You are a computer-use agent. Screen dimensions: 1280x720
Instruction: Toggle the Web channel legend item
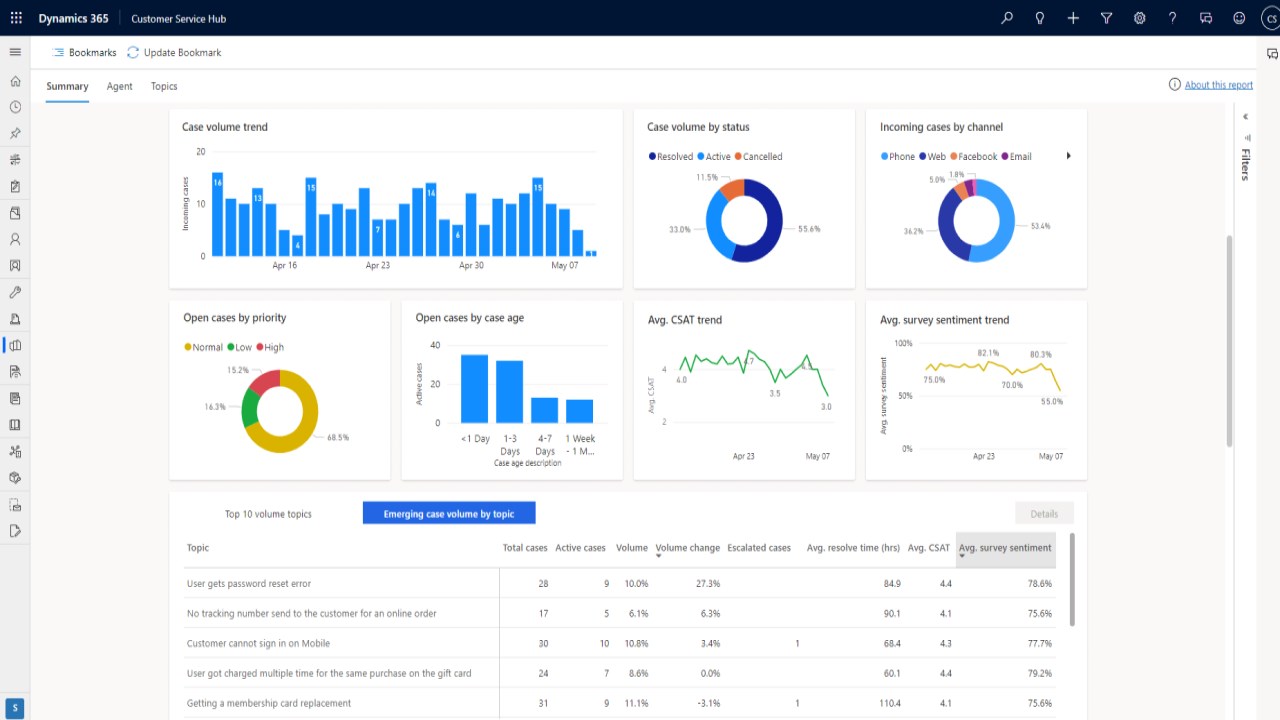click(931, 157)
